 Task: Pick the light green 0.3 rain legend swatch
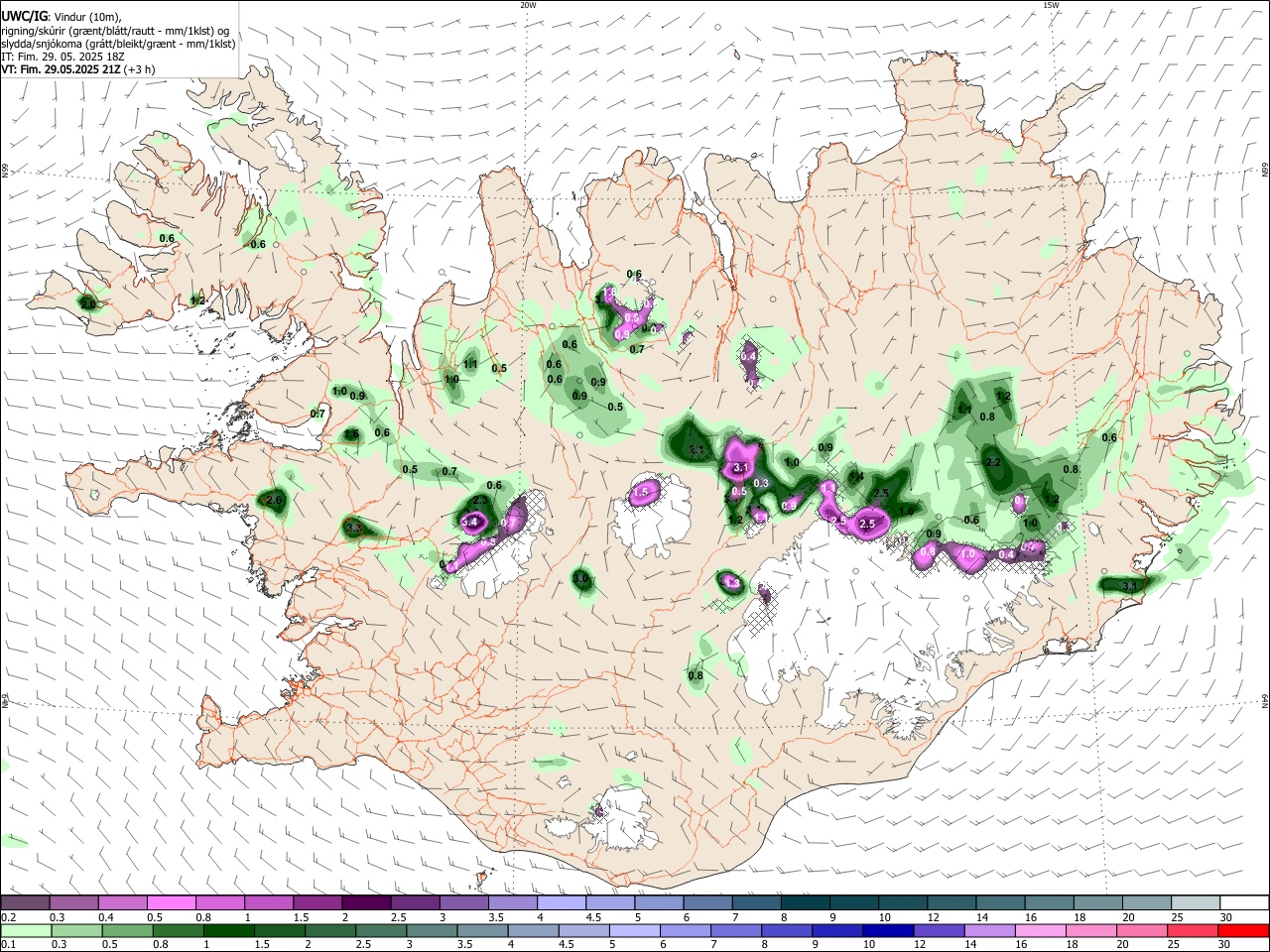[x=76, y=930]
